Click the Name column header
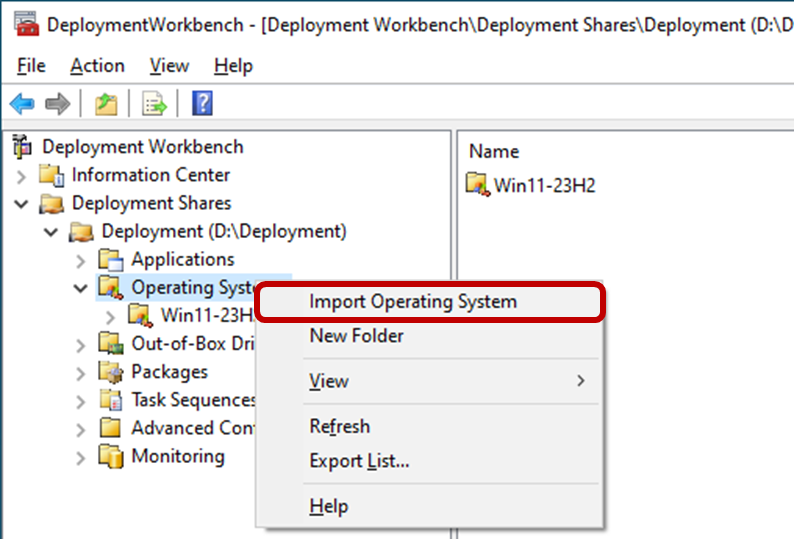 pos(494,152)
